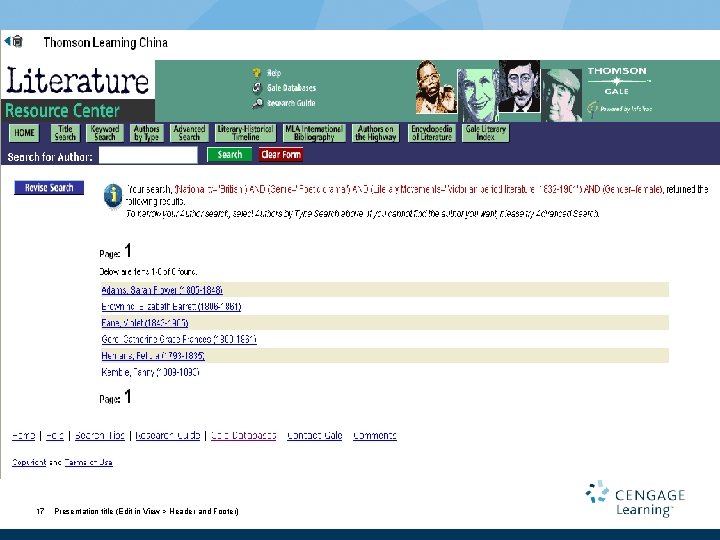
Task: Click the portrait of man with glasses
Action: (435, 87)
